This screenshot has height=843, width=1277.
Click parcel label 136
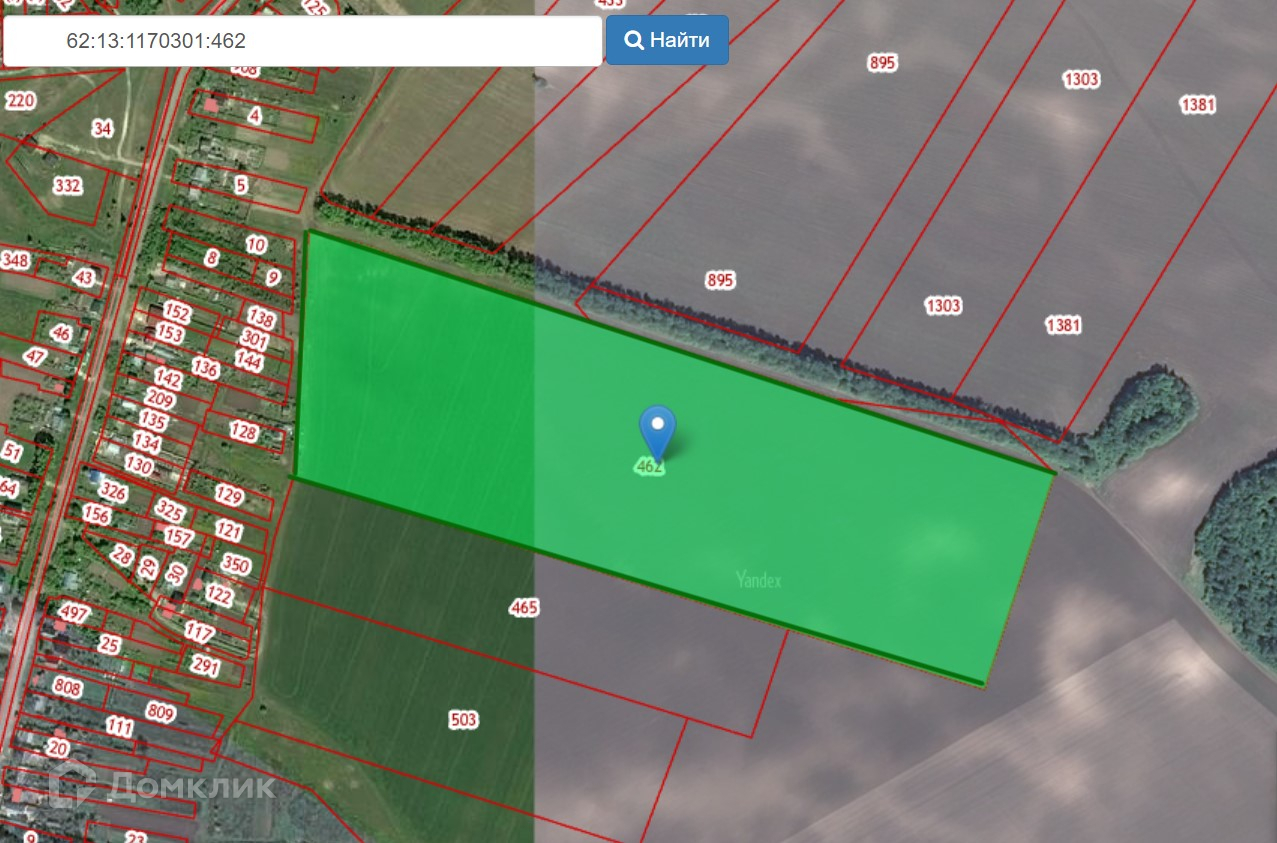pos(205,368)
